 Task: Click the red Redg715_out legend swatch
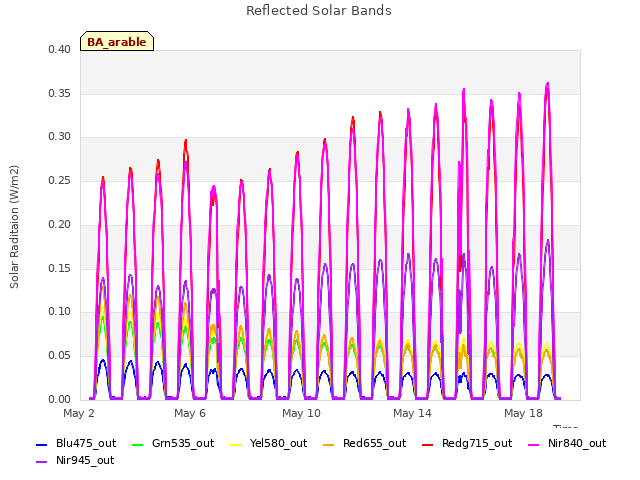[x=427, y=444]
